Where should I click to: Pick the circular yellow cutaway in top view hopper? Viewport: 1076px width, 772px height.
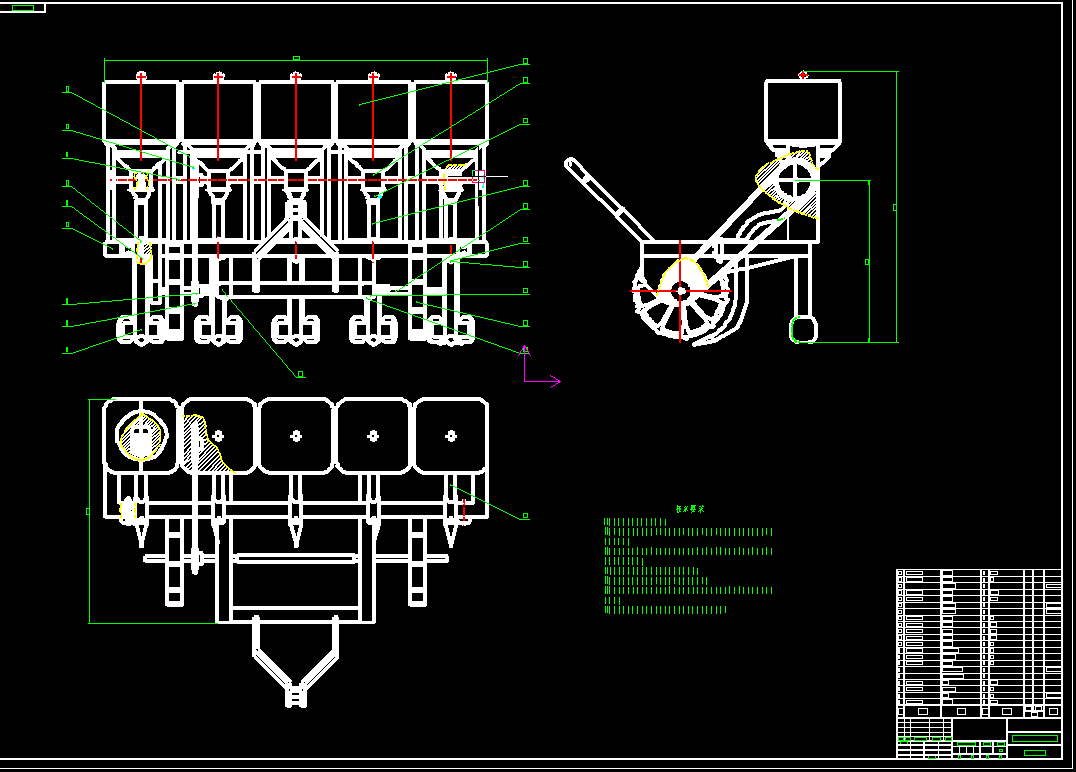pyautogui.click(x=141, y=435)
